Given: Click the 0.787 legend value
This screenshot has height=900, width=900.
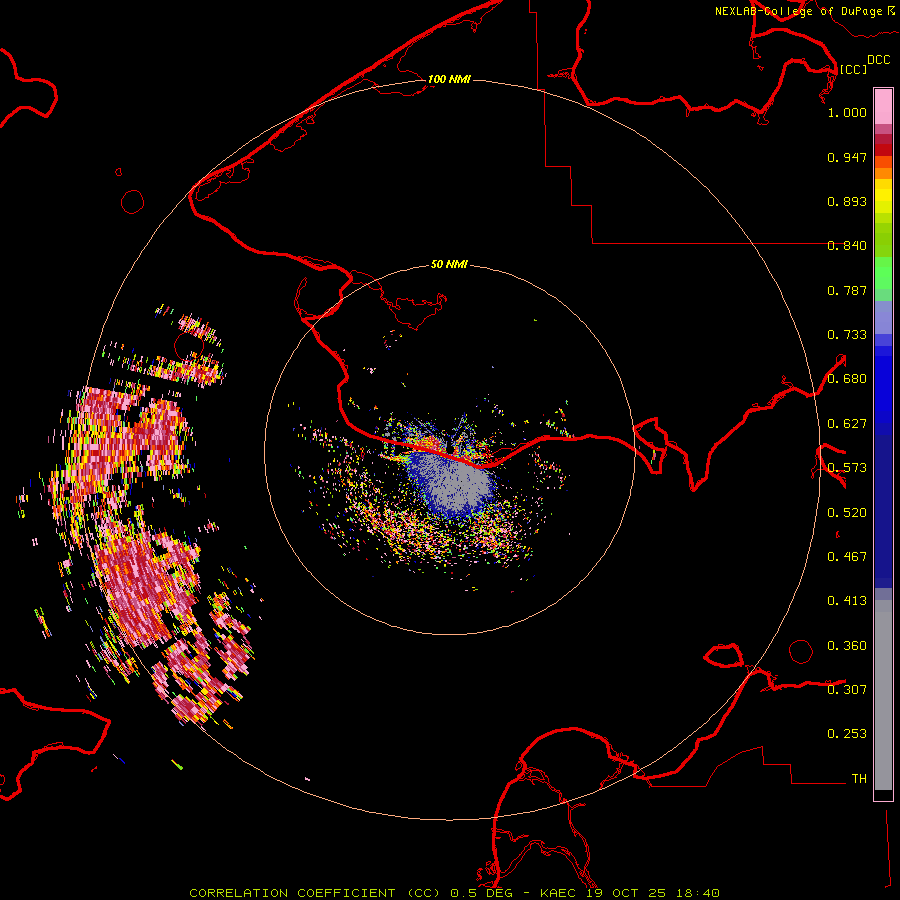Looking at the screenshot, I should (x=847, y=290).
